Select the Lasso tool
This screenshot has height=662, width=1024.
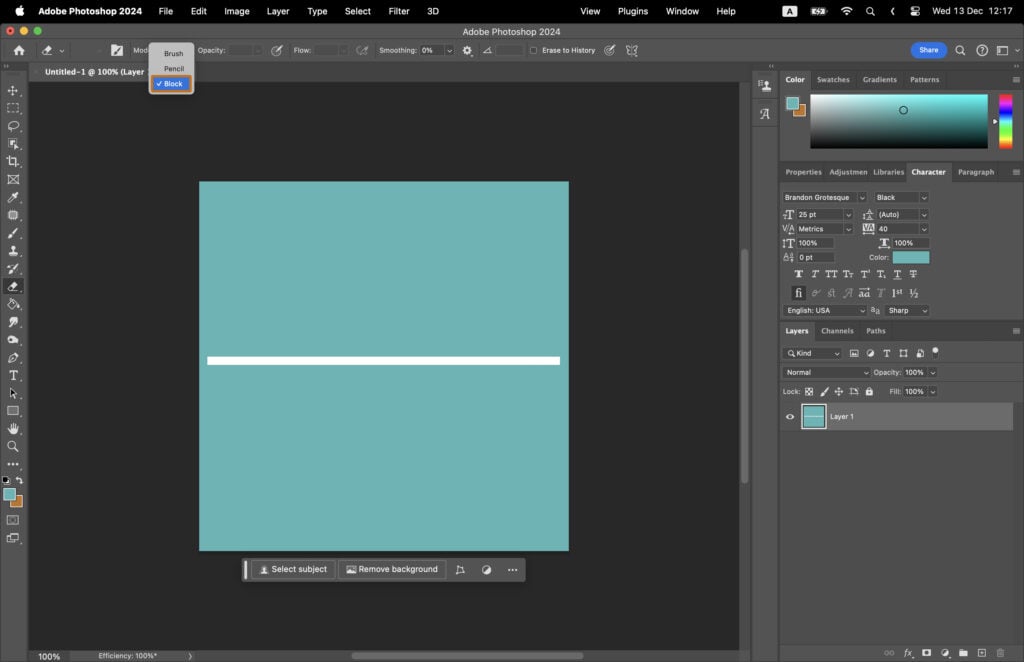[13, 126]
